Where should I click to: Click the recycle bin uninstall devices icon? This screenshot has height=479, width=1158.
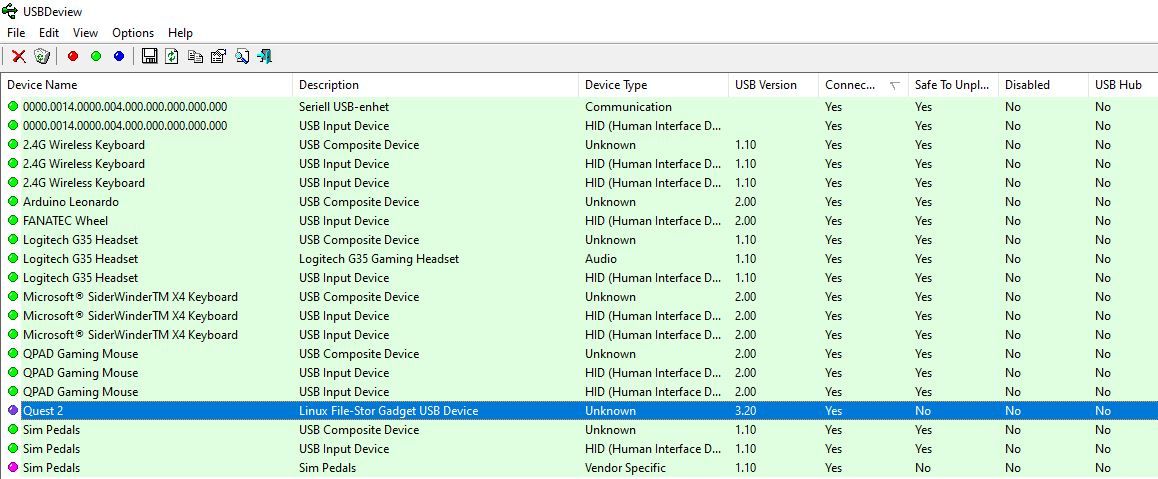click(42, 56)
